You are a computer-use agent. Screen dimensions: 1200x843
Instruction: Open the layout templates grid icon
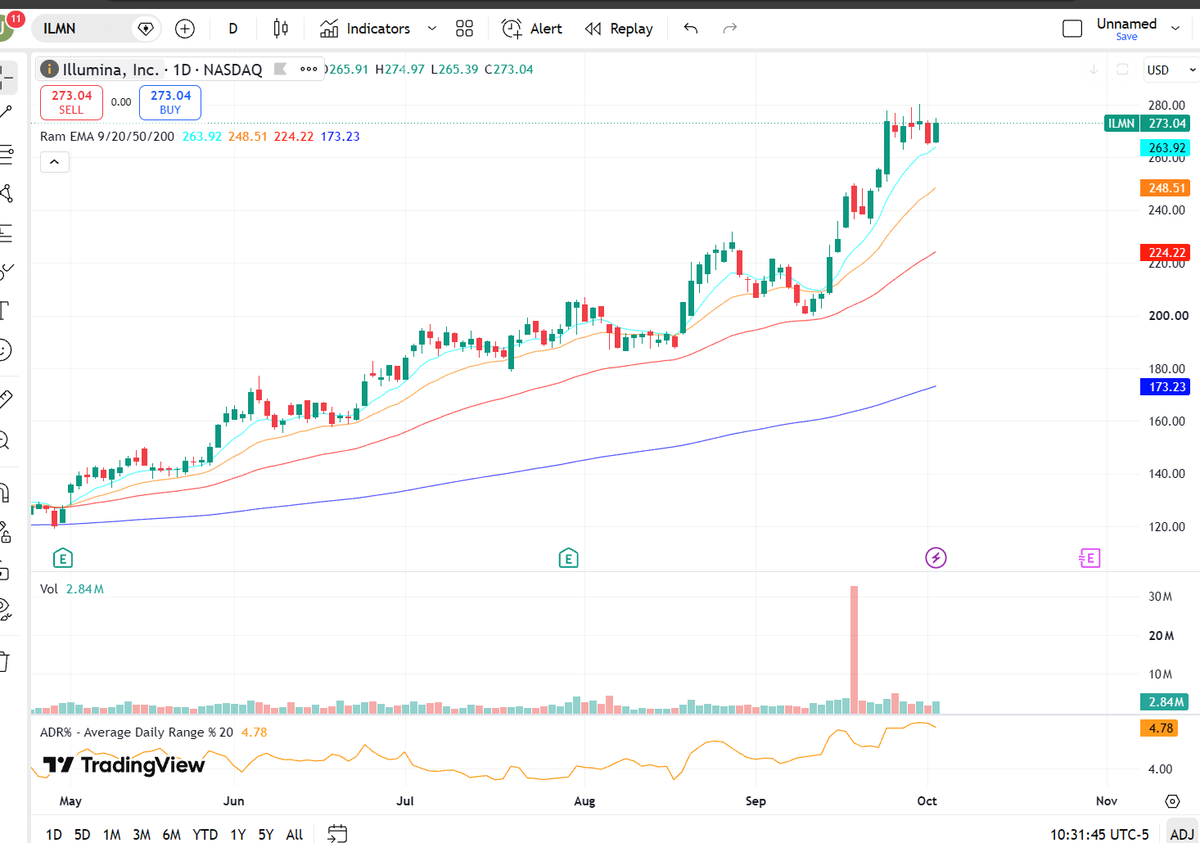pyautogui.click(x=464, y=29)
